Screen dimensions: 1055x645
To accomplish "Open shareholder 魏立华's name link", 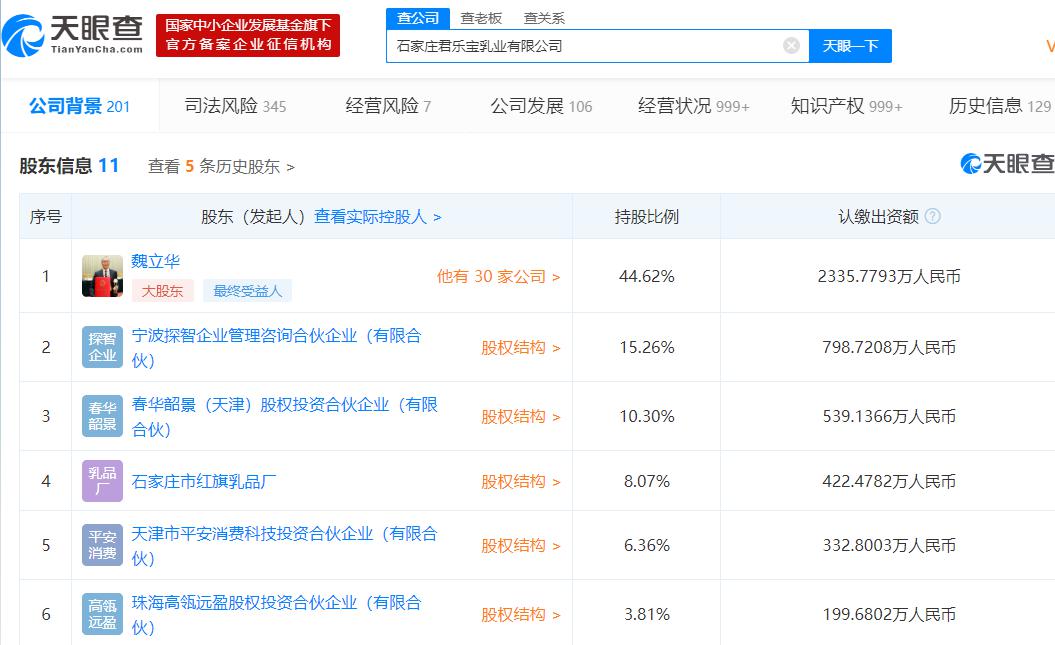I will 155,261.
